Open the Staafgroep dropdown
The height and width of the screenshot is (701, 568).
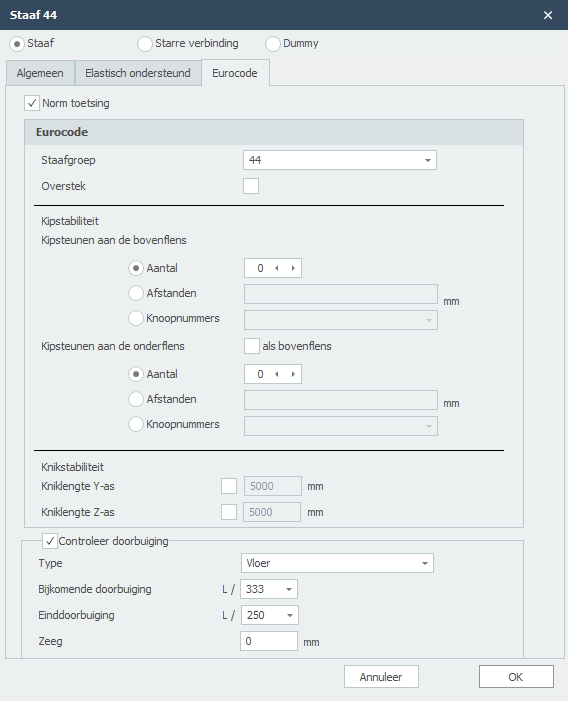pos(340,160)
